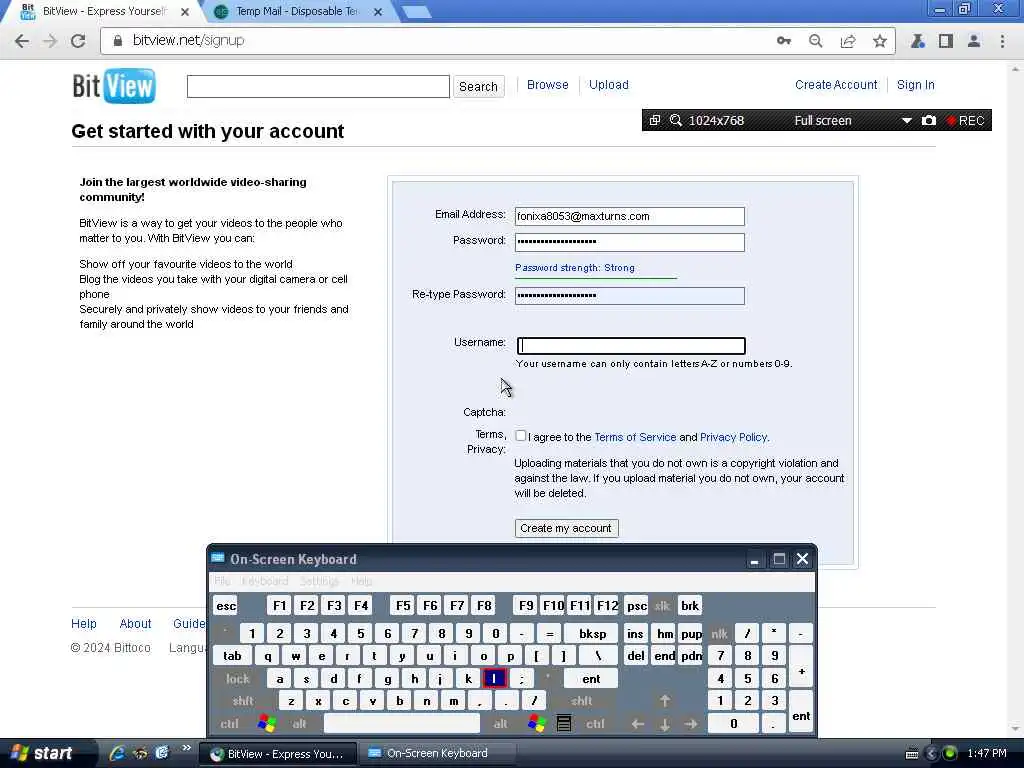The width and height of the screenshot is (1024, 768).
Task: Click the right arrow key on keyboard
Action: pyautogui.click(x=691, y=724)
